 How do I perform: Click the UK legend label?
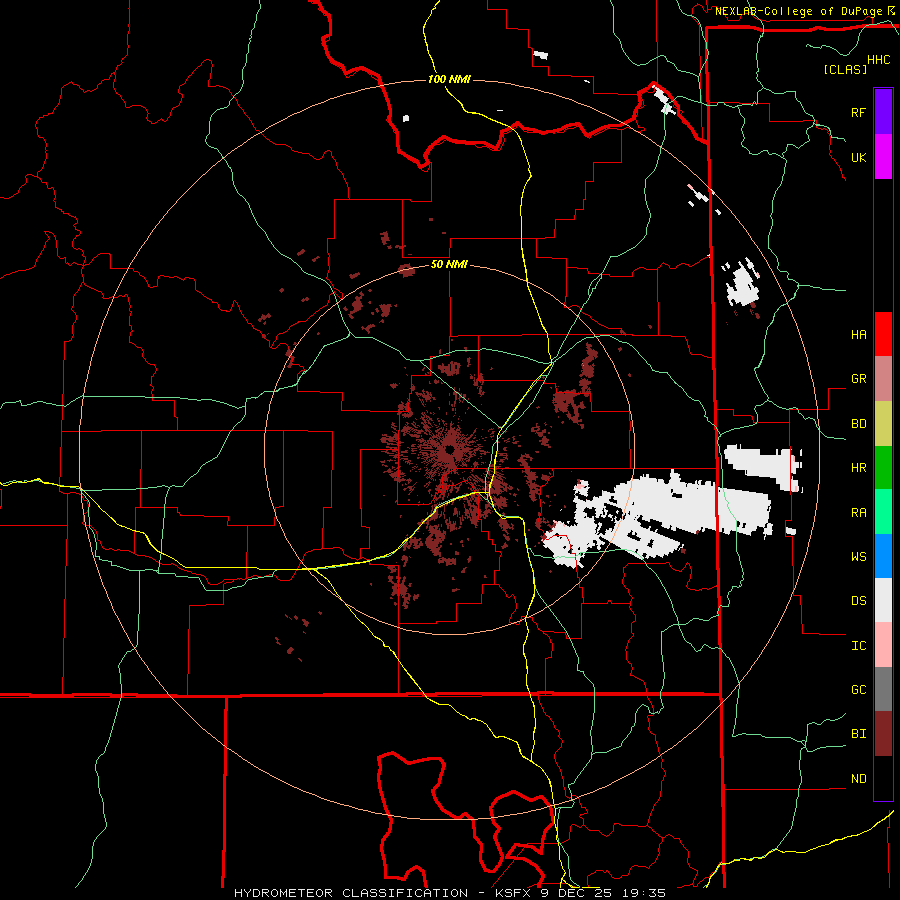click(x=858, y=157)
